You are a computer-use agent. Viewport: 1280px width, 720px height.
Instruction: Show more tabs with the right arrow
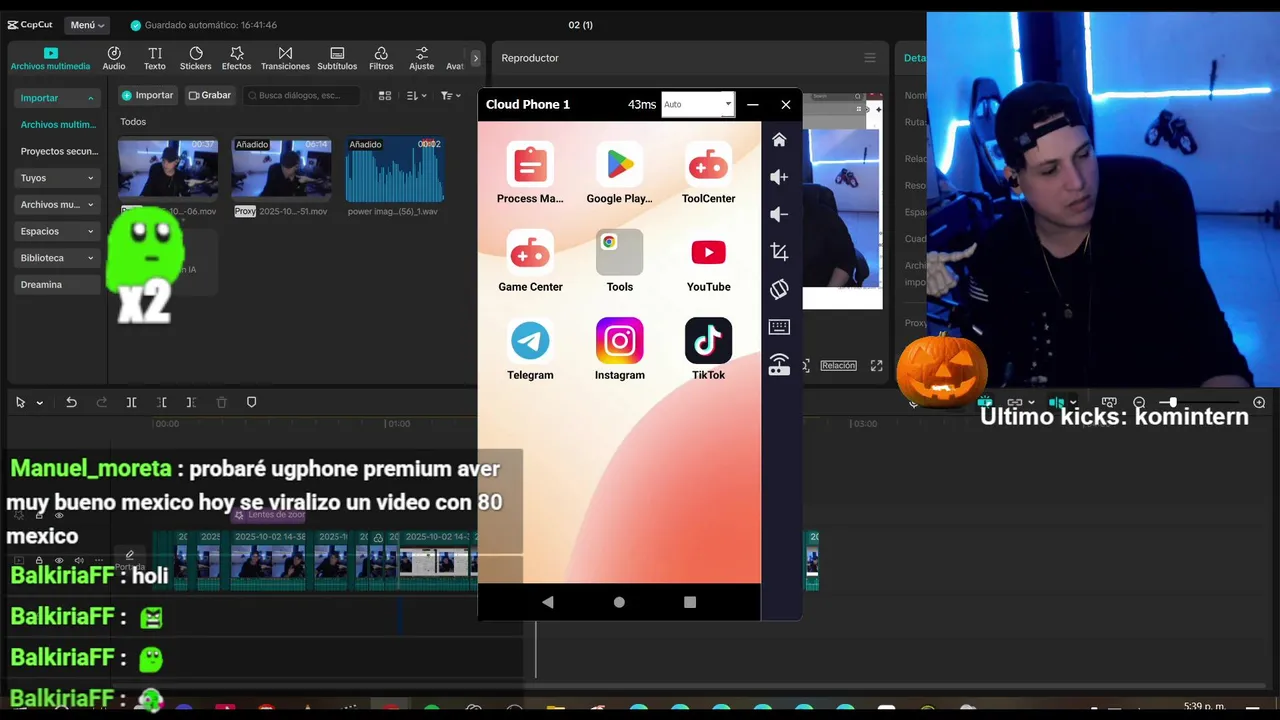pos(476,58)
